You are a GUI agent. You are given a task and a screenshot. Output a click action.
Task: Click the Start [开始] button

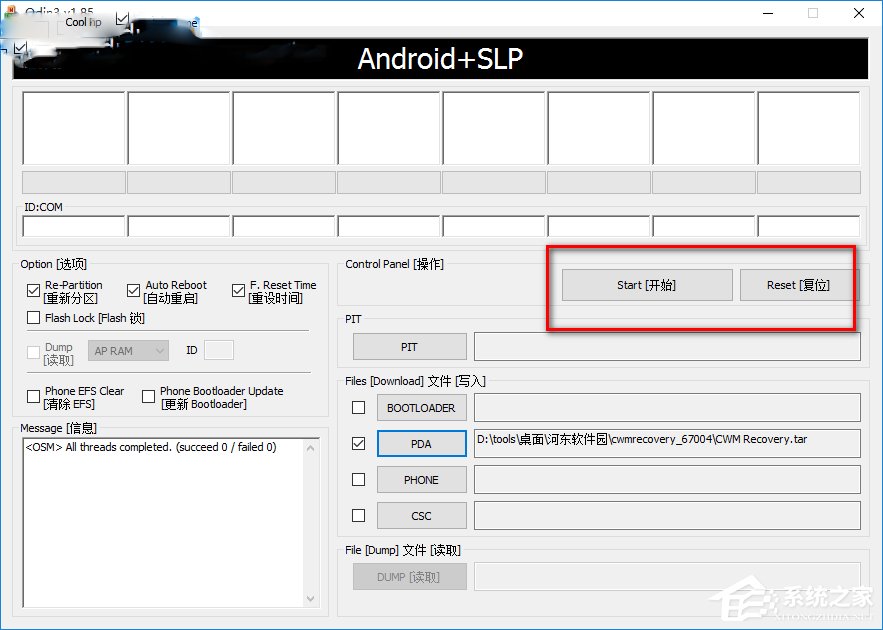[x=646, y=285]
